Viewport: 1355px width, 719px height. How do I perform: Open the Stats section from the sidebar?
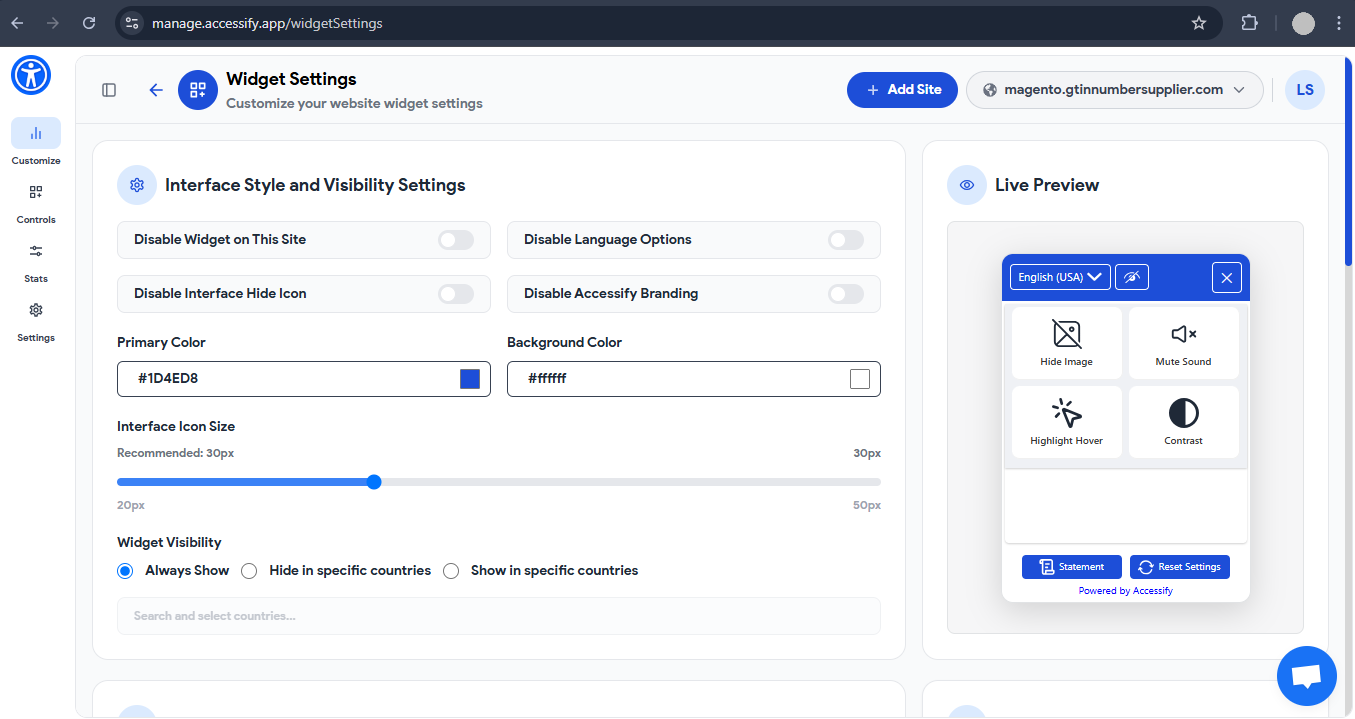35,260
